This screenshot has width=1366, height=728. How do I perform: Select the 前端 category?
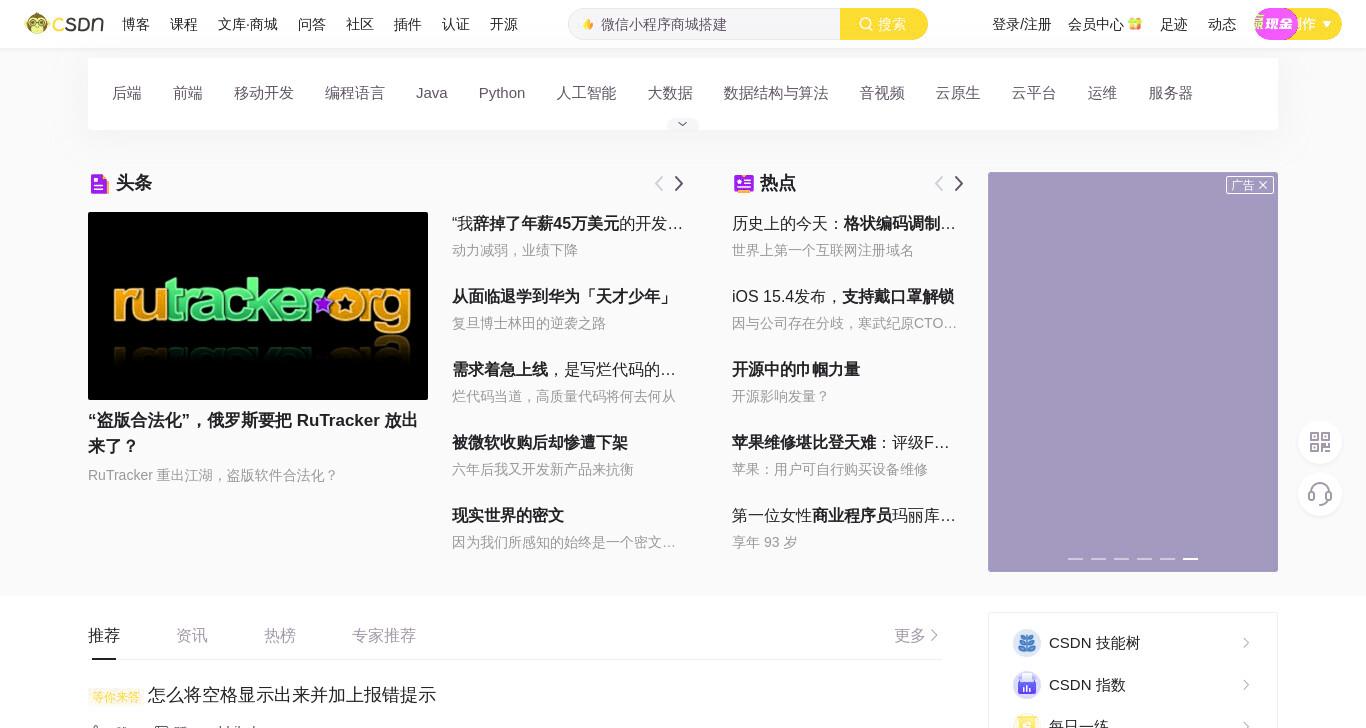point(188,93)
